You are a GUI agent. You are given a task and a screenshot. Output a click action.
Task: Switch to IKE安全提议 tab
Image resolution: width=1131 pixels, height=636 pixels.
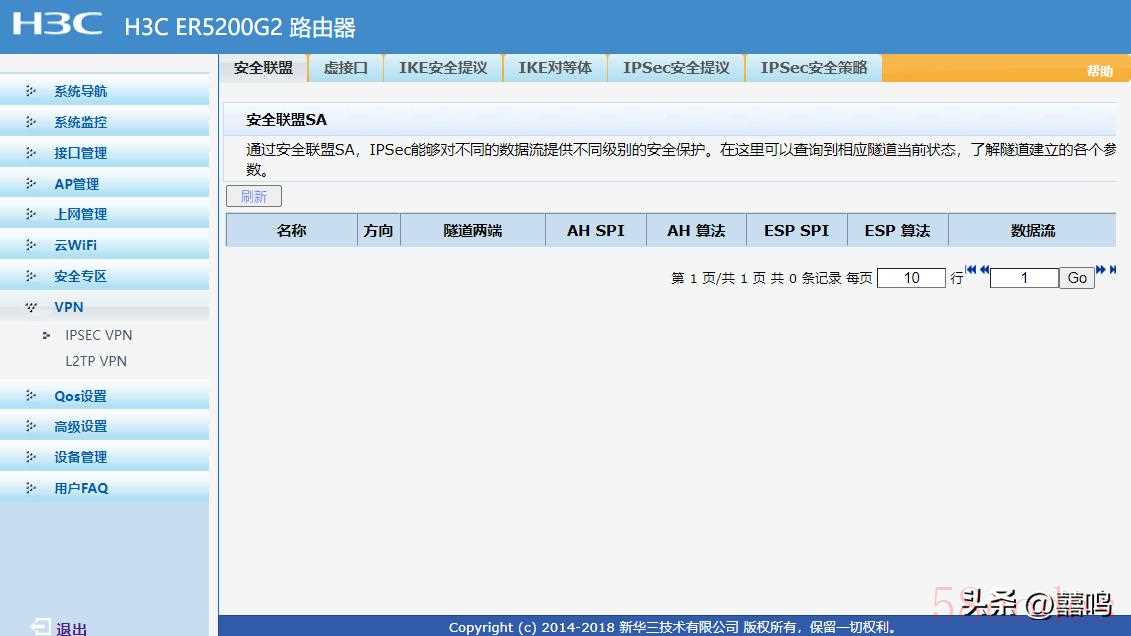click(x=443, y=68)
